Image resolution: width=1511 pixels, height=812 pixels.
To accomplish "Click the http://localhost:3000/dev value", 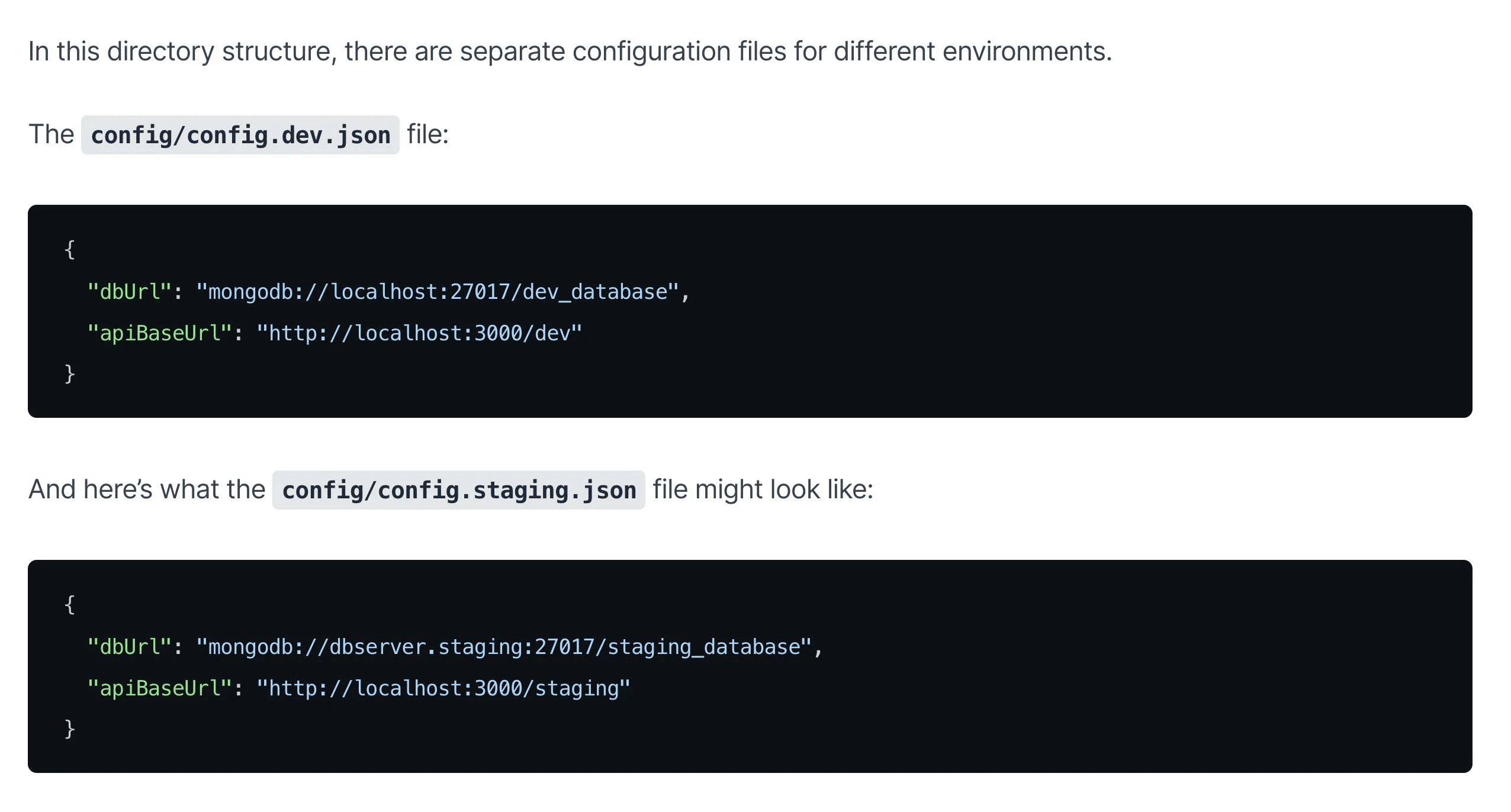I will click(x=419, y=333).
